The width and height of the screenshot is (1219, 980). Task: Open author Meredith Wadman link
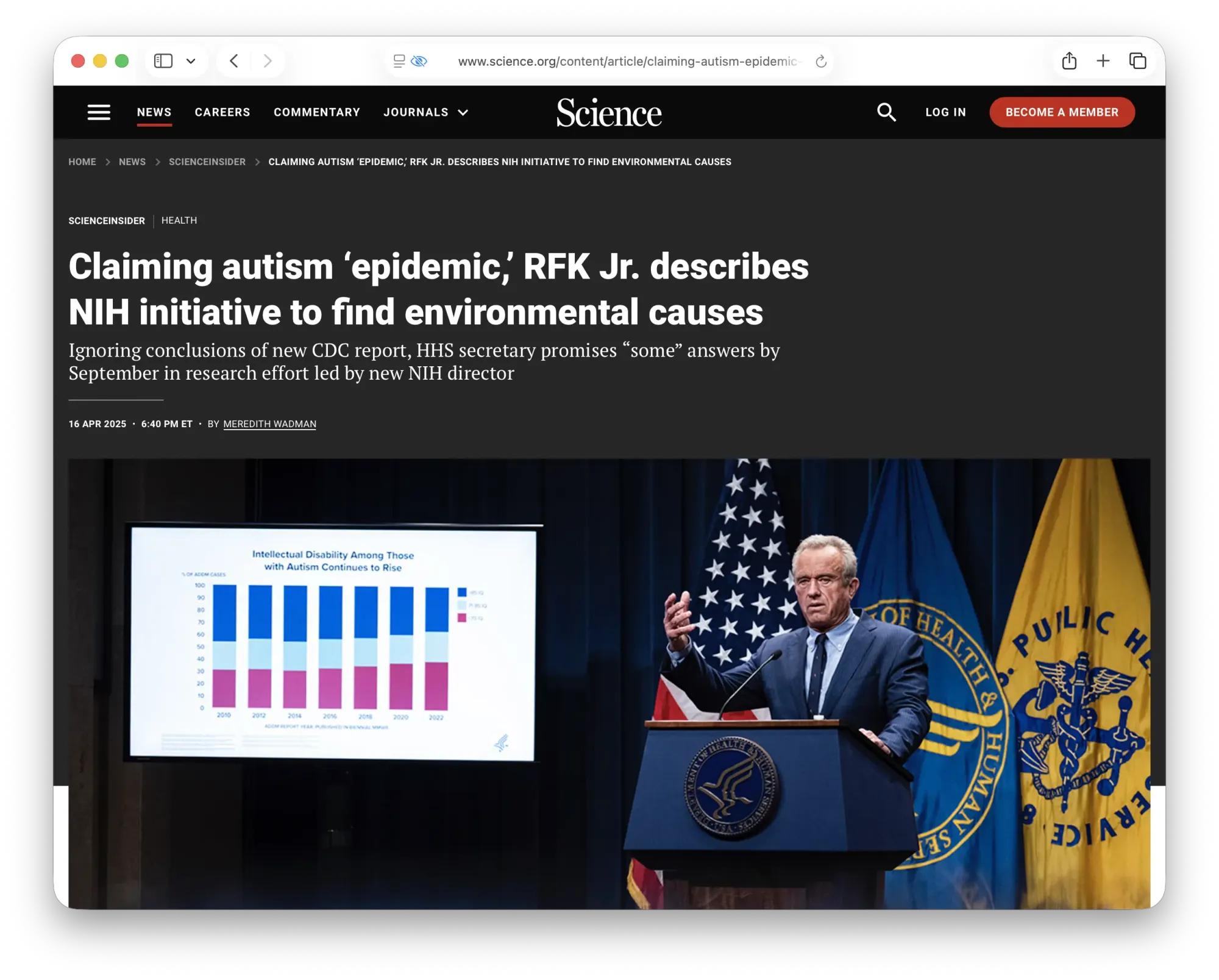point(269,424)
